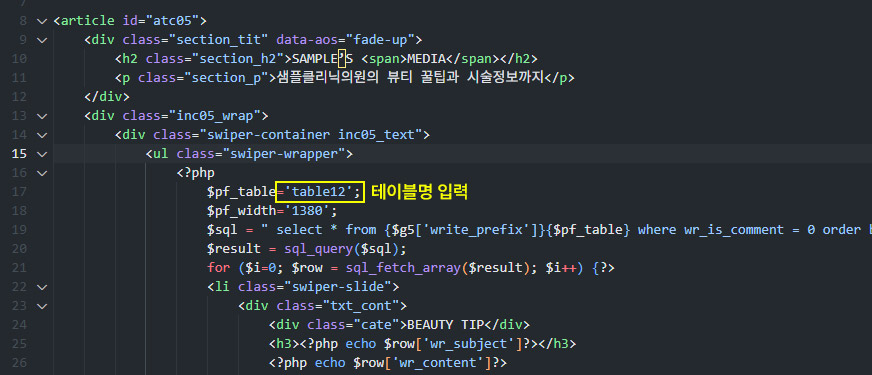Place cursor on the $sql variable on line 19
This screenshot has width=872, height=375.
point(222,230)
